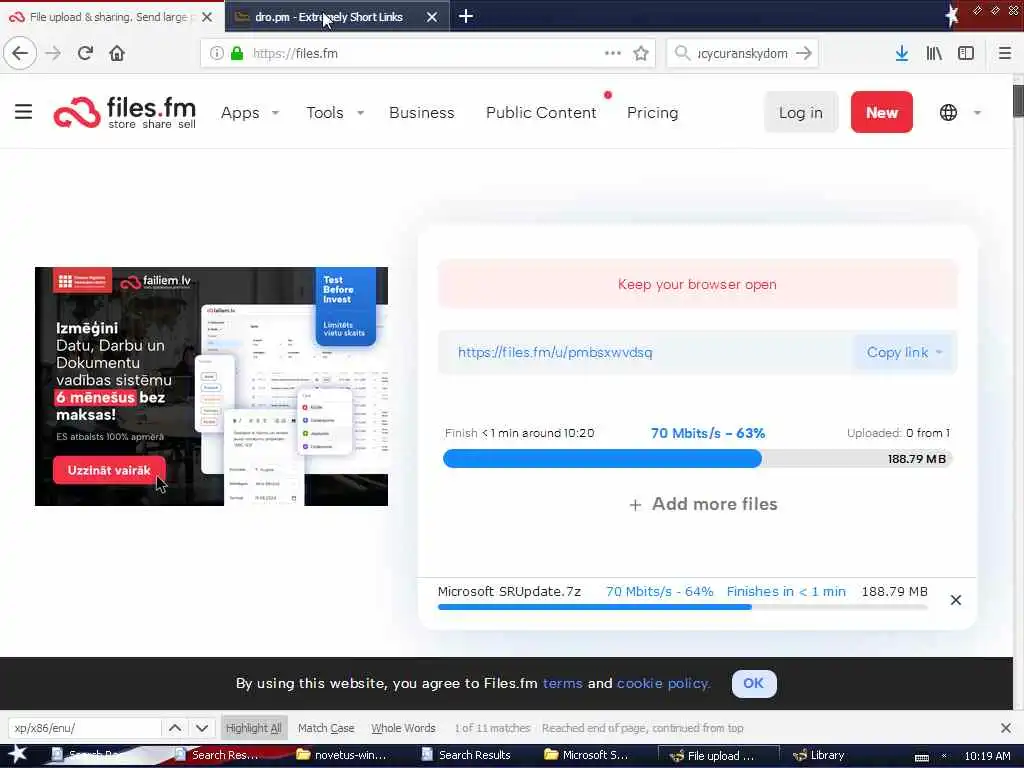Reload the files.fm page
The width and height of the screenshot is (1024, 768).
coord(85,53)
